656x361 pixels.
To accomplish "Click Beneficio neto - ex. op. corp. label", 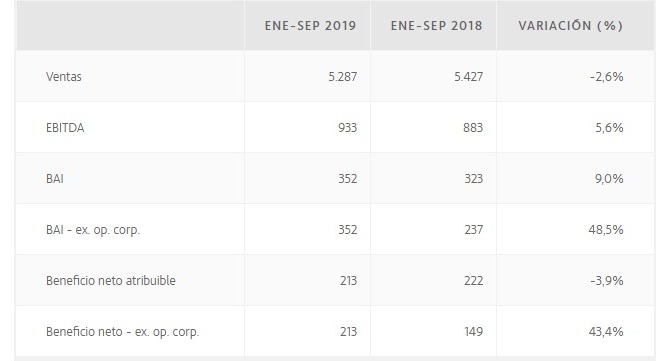I will click(123, 332).
